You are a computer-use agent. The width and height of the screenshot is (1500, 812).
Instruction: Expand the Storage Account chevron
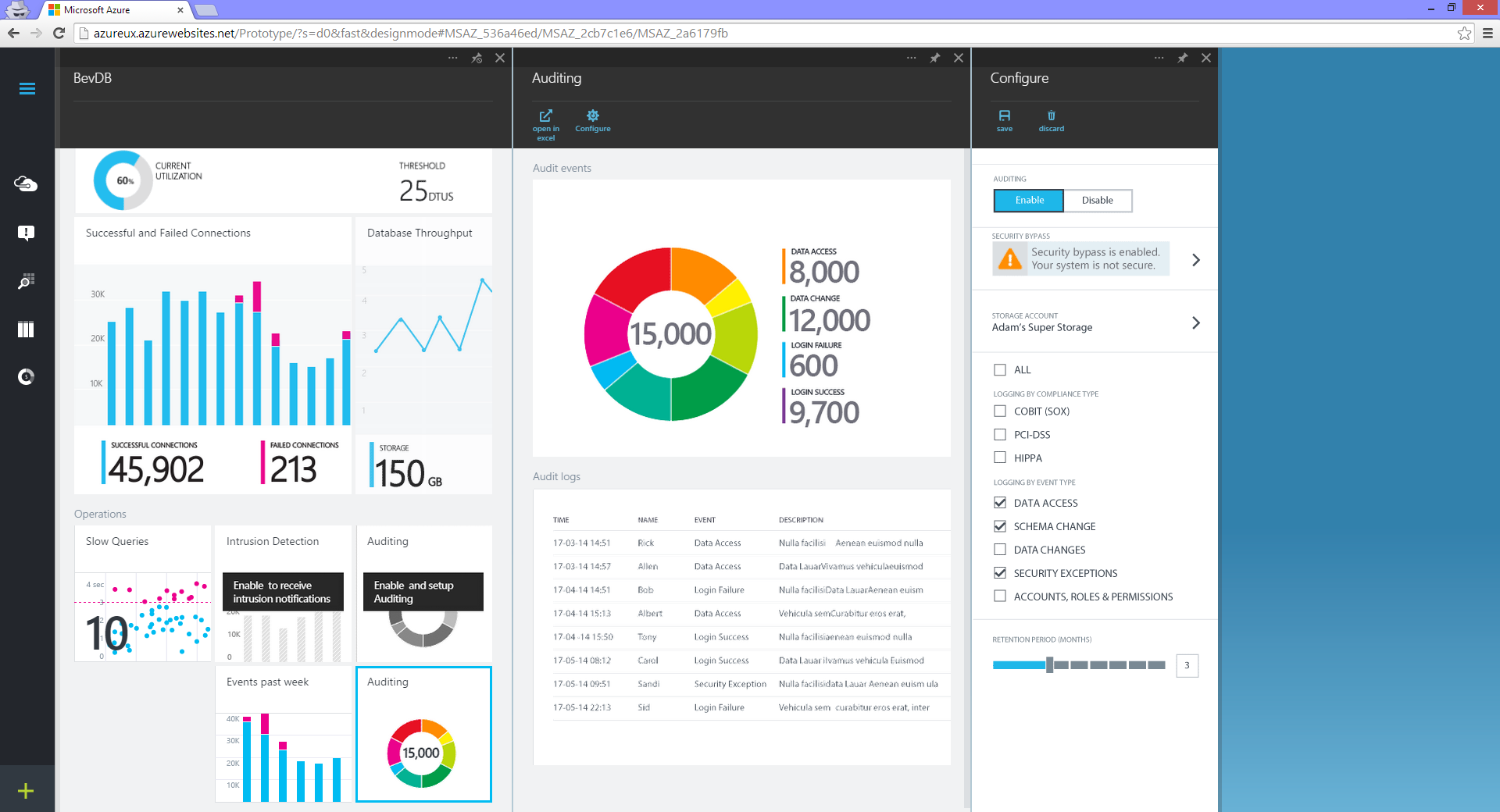tap(1196, 322)
